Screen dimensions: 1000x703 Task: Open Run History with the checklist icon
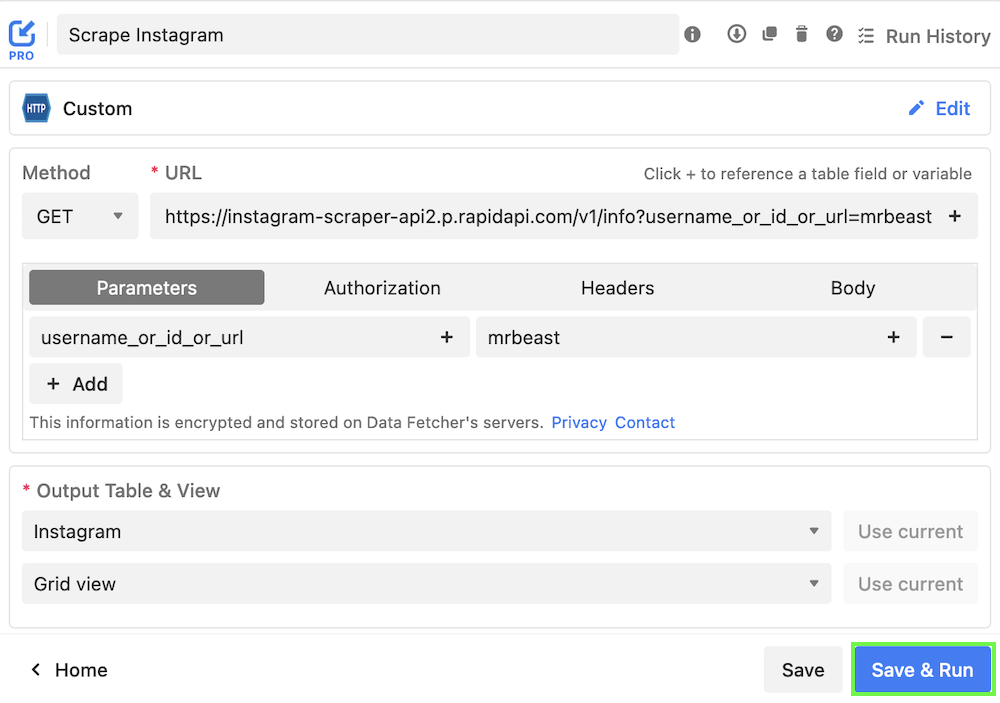click(867, 35)
